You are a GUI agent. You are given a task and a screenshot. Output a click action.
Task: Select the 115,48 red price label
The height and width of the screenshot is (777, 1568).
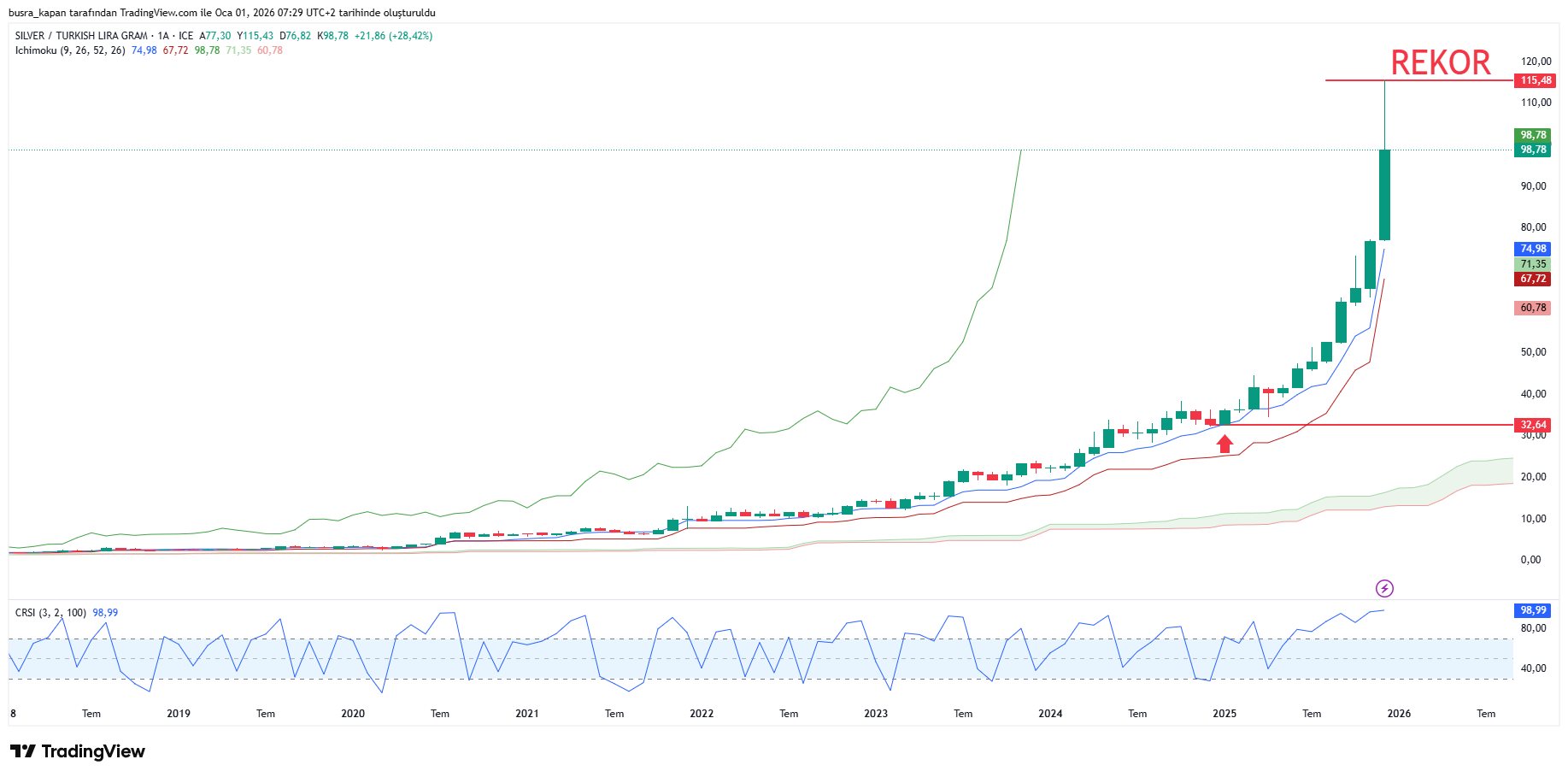[x=1535, y=80]
